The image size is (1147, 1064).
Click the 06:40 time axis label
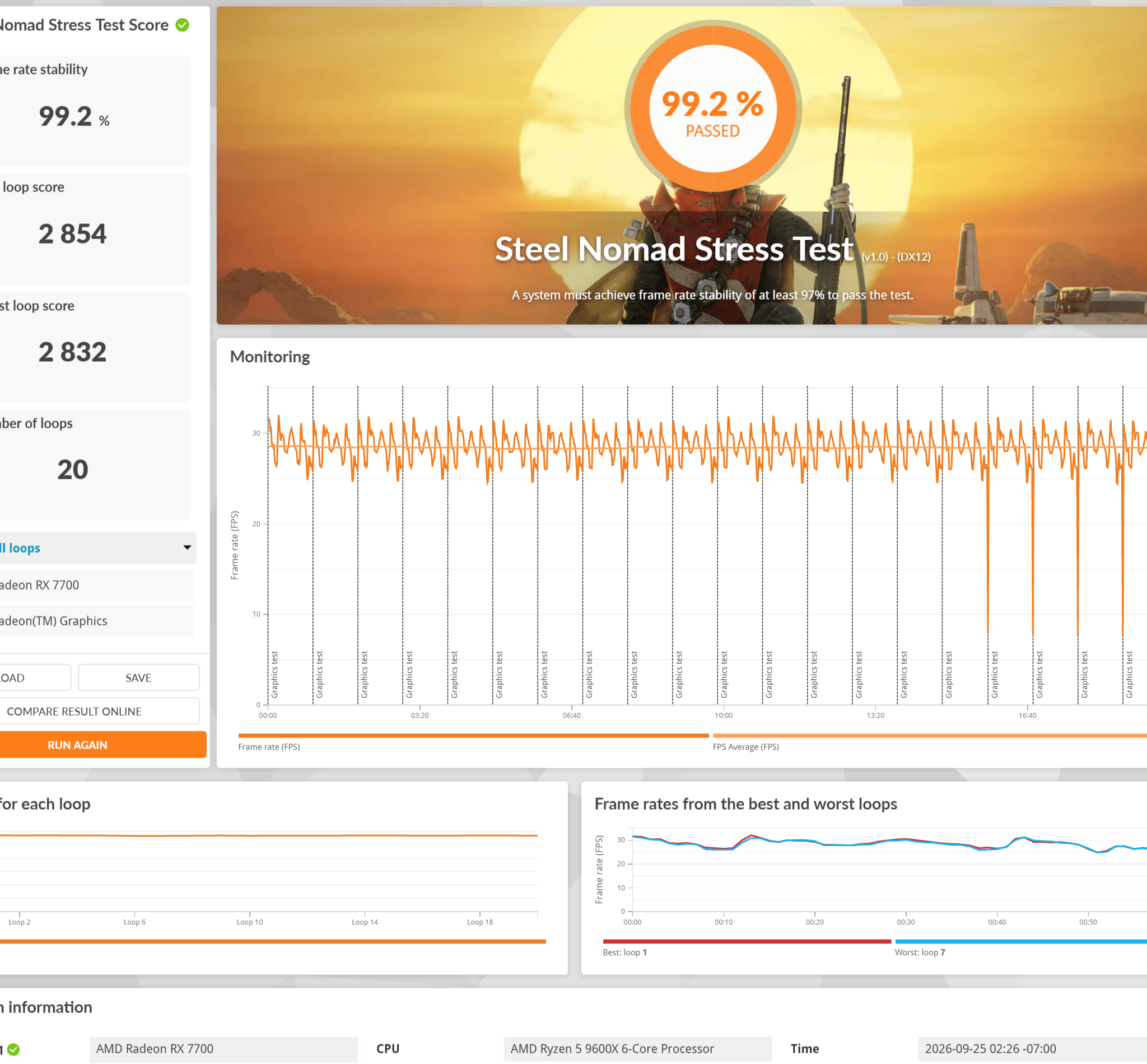(x=572, y=716)
